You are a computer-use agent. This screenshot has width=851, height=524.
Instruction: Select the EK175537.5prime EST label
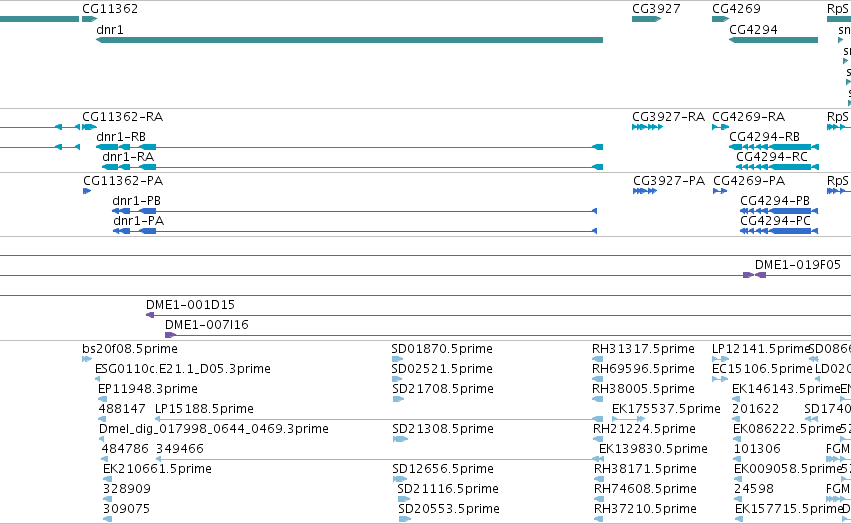[x=666, y=409]
